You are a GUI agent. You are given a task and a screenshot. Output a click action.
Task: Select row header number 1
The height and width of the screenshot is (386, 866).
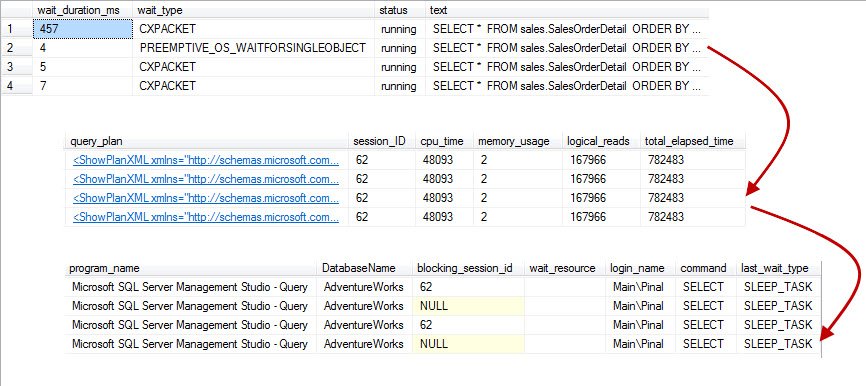pos(17,29)
